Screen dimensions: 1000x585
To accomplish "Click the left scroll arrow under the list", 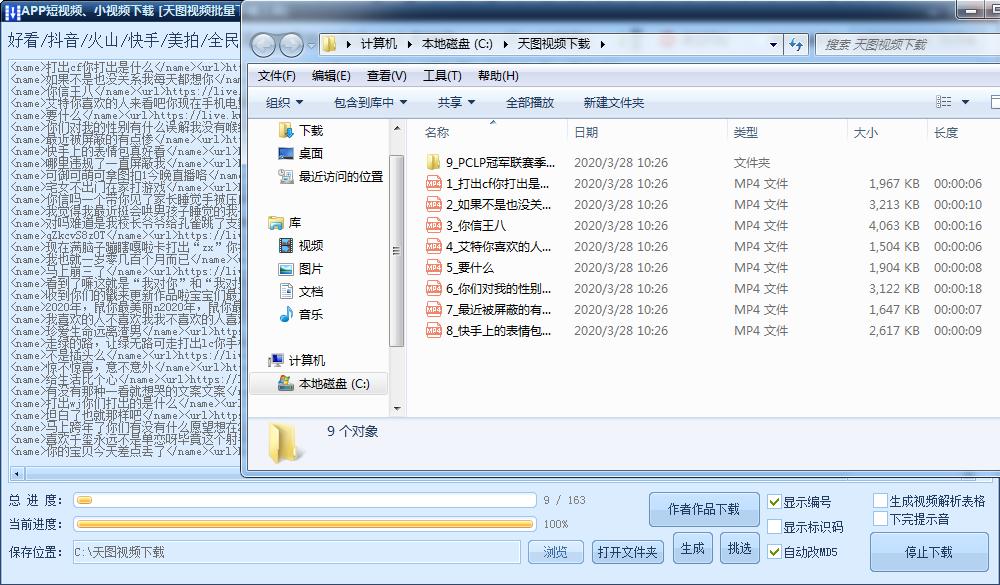I will point(17,474).
